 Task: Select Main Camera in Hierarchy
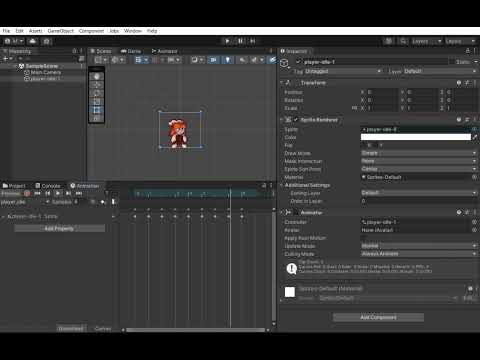(42, 72)
